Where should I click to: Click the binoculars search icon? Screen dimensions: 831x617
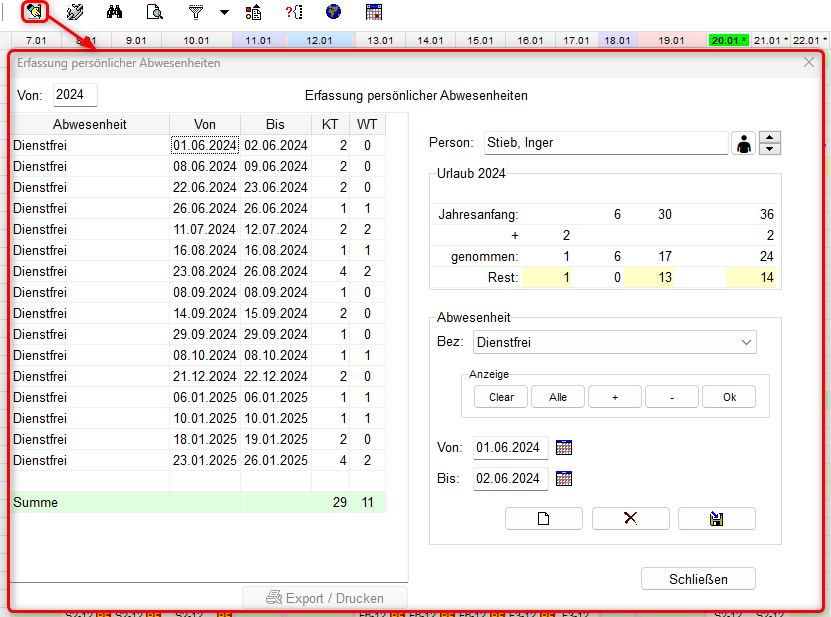point(114,13)
